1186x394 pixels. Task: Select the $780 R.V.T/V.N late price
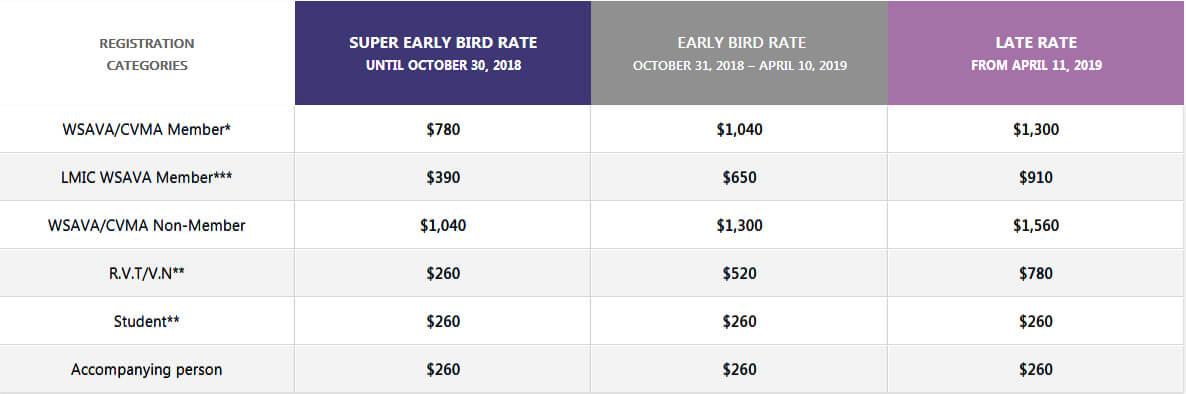[1036, 274]
